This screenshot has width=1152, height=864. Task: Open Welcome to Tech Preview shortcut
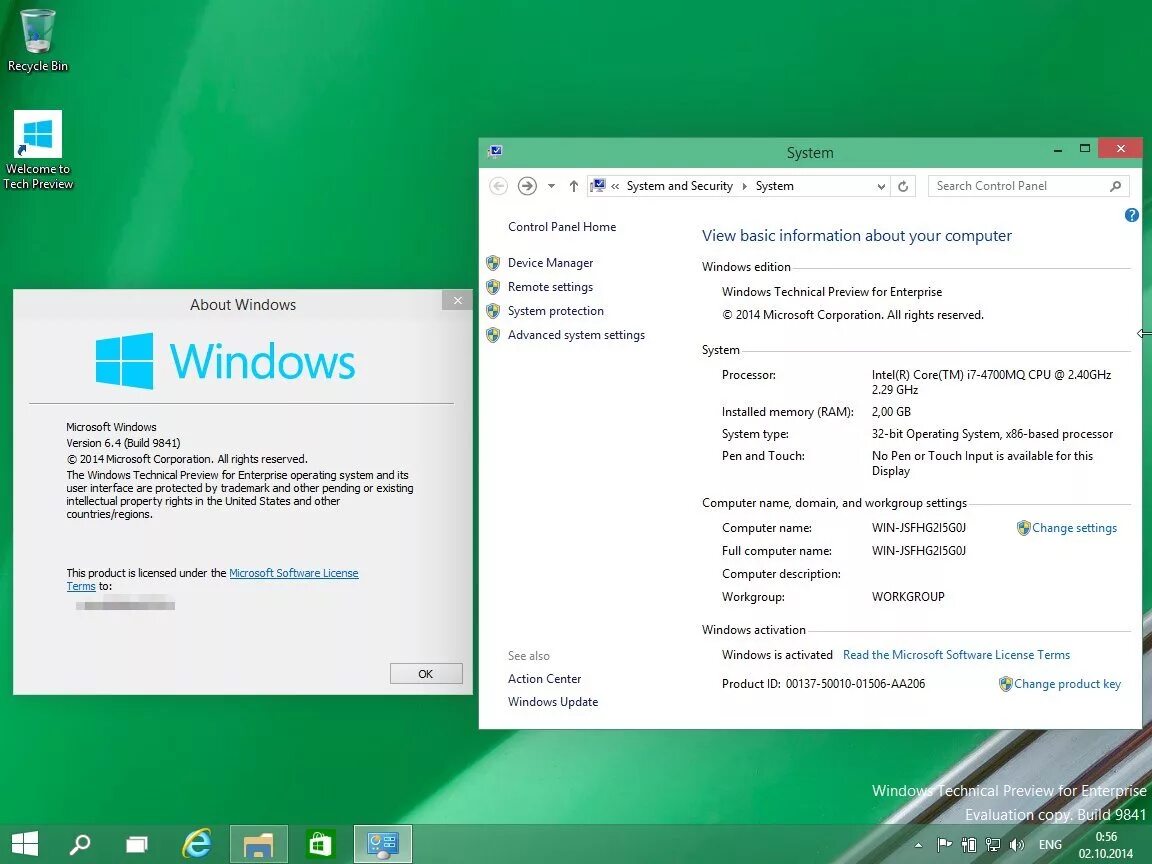coord(37,151)
